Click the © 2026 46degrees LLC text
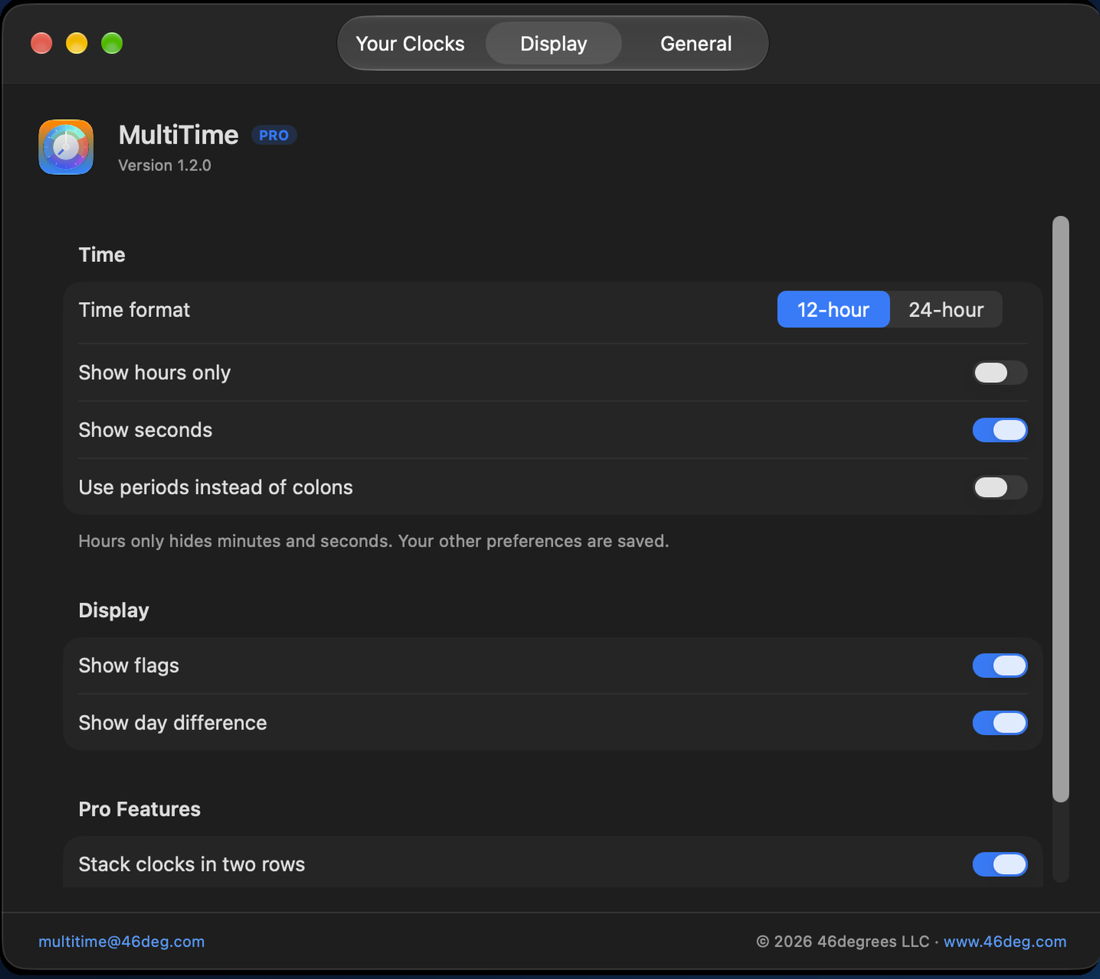Screen dimensions: 1100x979 (843, 941)
